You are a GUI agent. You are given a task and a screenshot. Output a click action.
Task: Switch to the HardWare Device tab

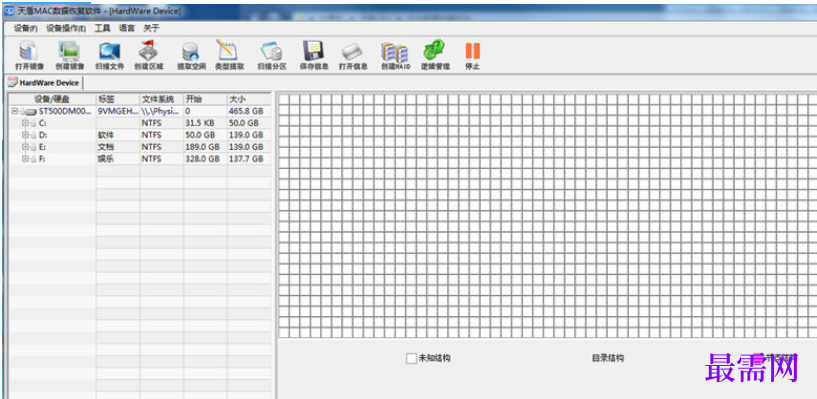[44, 83]
